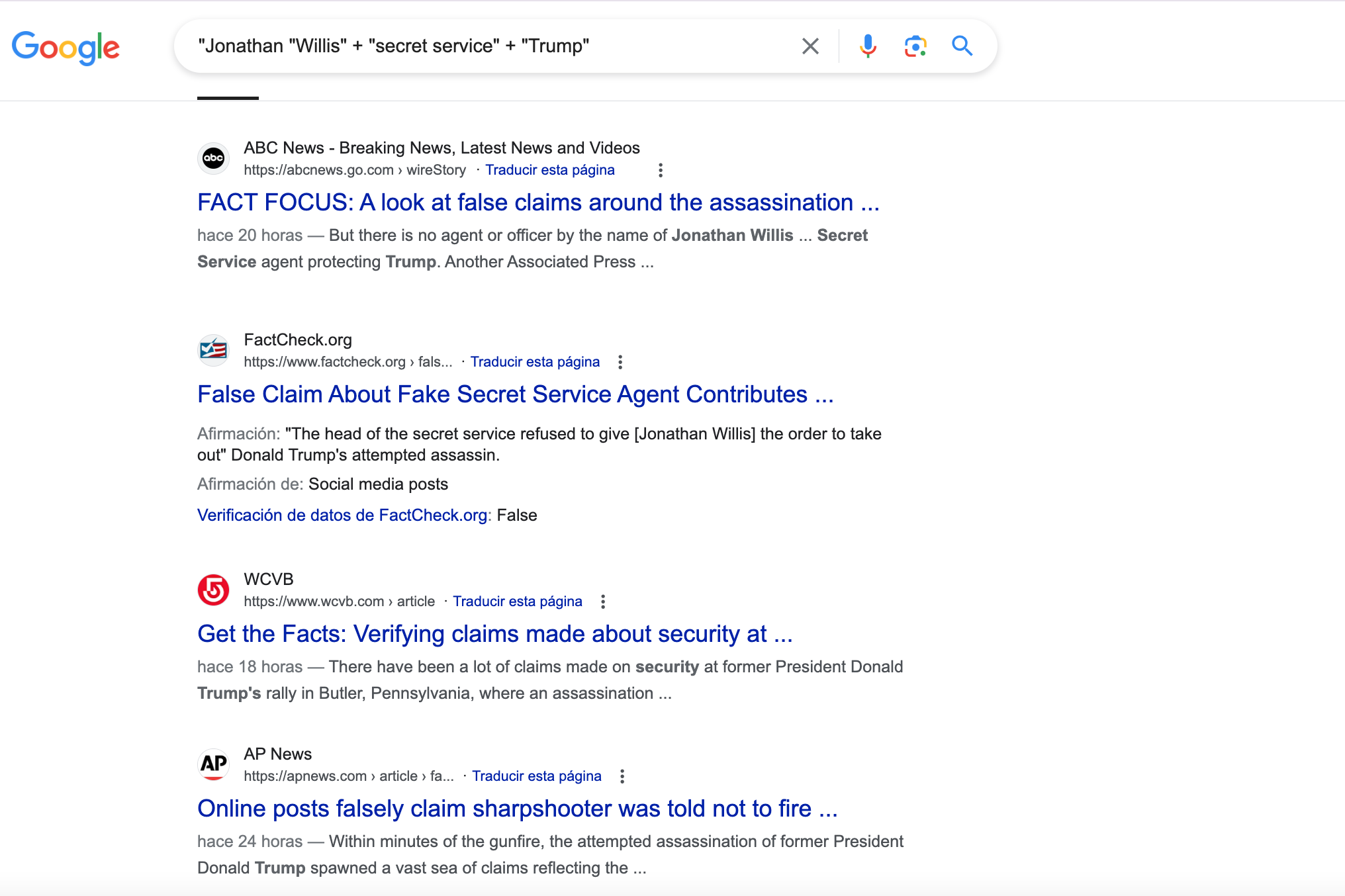Open Google Lens image search
The image size is (1345, 896).
click(x=915, y=46)
